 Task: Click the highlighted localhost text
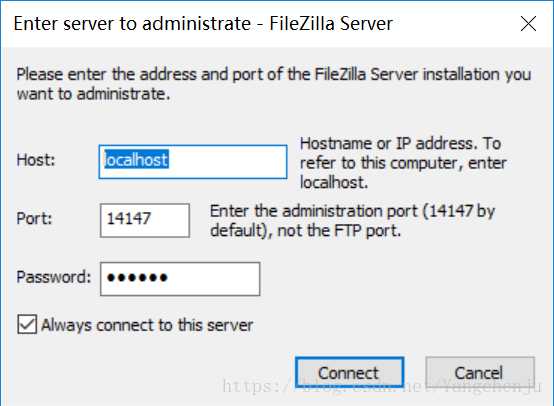click(136, 159)
